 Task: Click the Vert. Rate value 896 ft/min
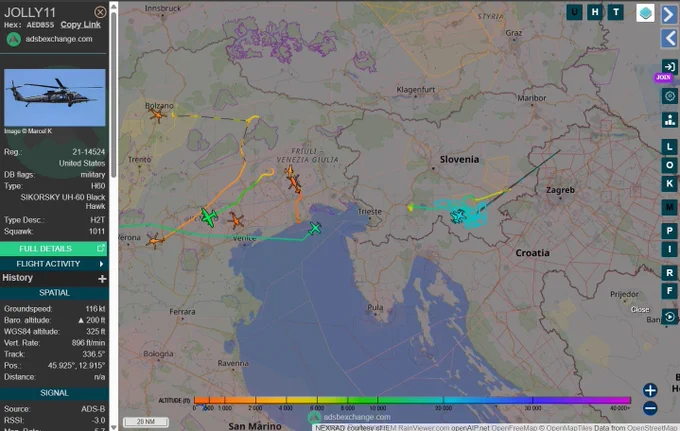(88, 343)
